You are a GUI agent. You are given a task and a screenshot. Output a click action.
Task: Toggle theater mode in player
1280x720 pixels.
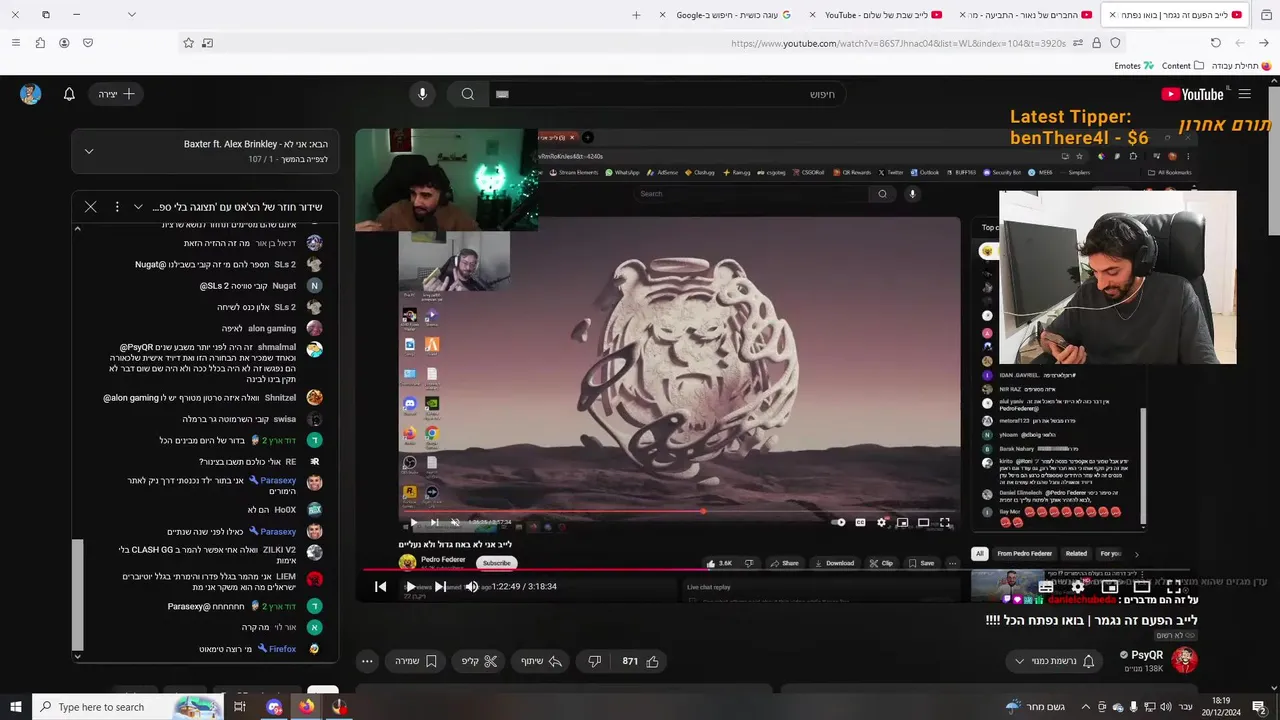1141,587
